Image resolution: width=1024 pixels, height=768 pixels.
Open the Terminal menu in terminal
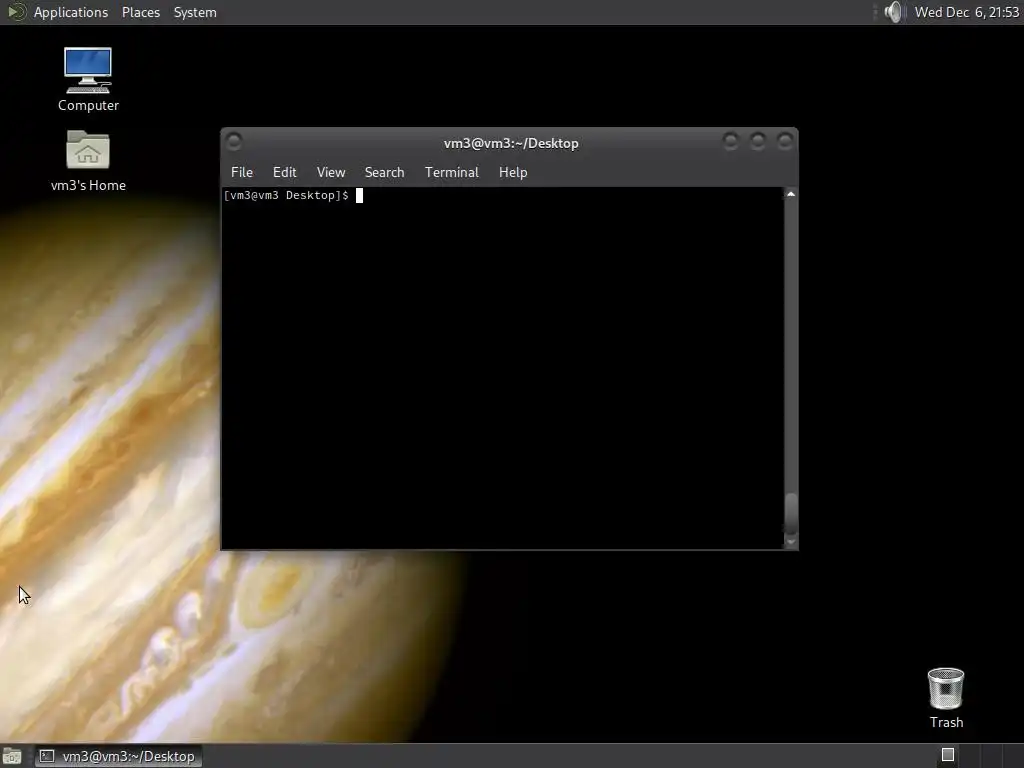(x=452, y=172)
